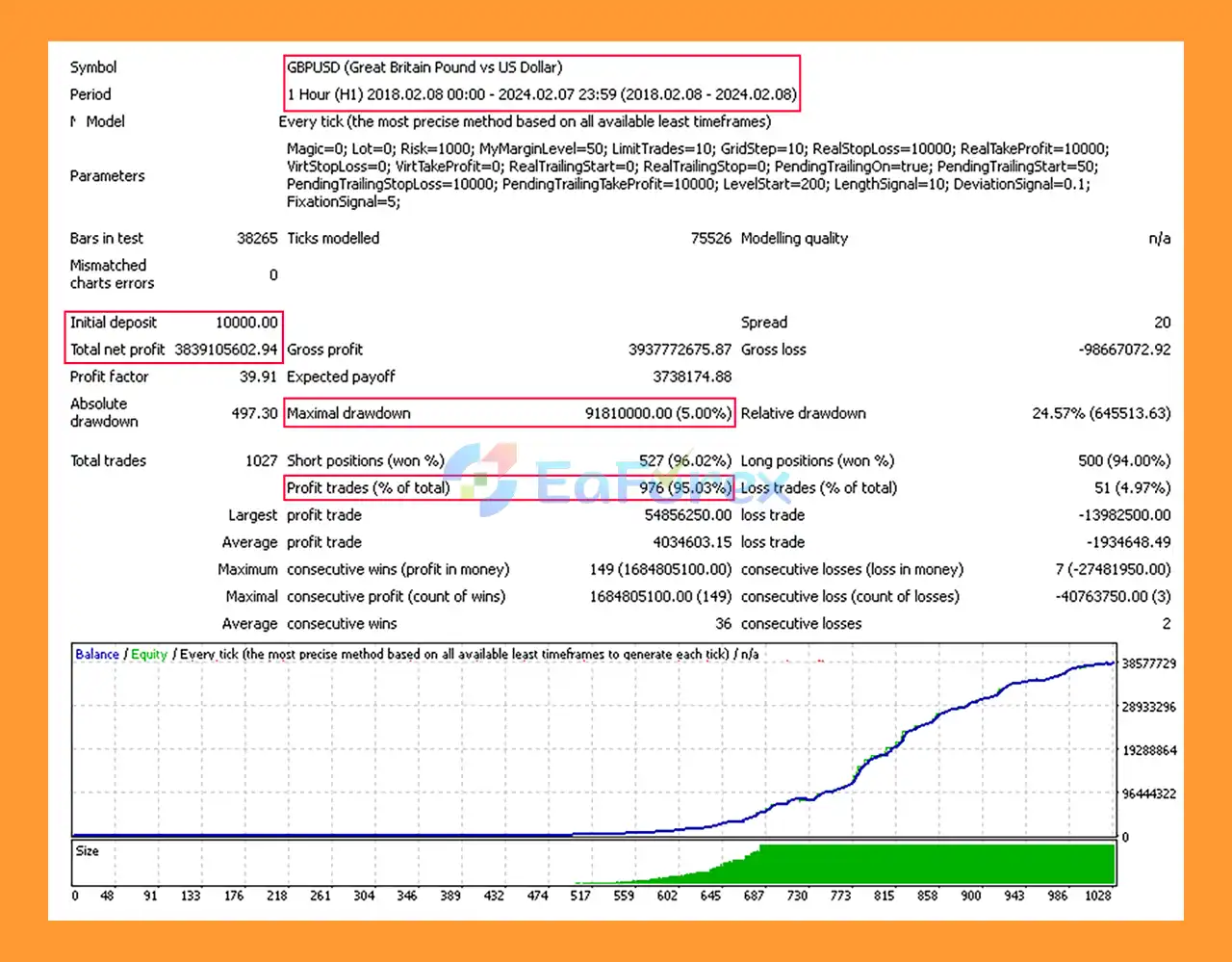Select the 1 Hour period date range

(542, 94)
